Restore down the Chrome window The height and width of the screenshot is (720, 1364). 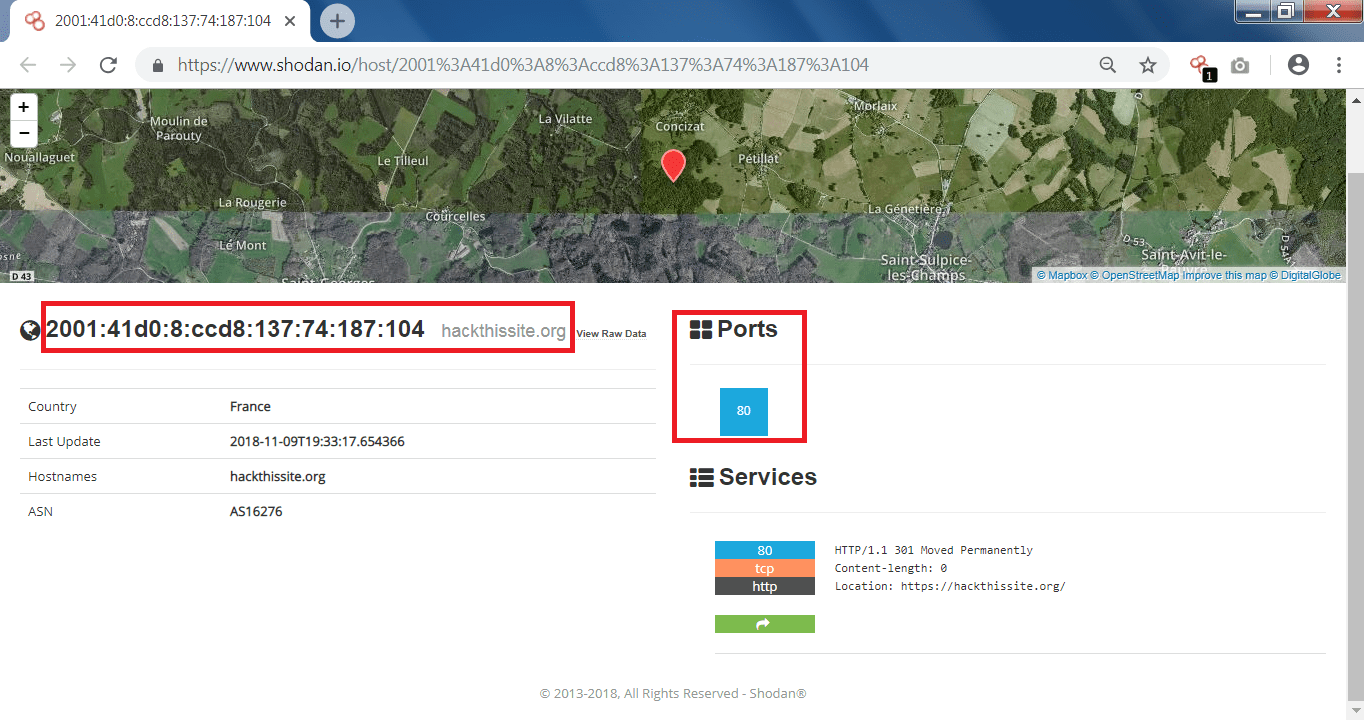(x=1287, y=10)
